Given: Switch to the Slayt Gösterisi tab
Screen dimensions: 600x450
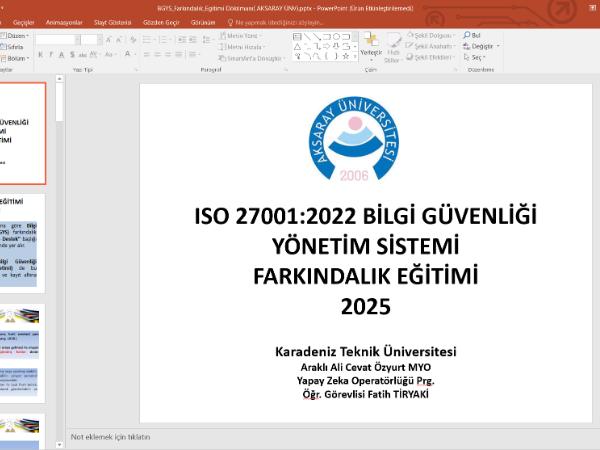Looking at the screenshot, I should 112,23.
